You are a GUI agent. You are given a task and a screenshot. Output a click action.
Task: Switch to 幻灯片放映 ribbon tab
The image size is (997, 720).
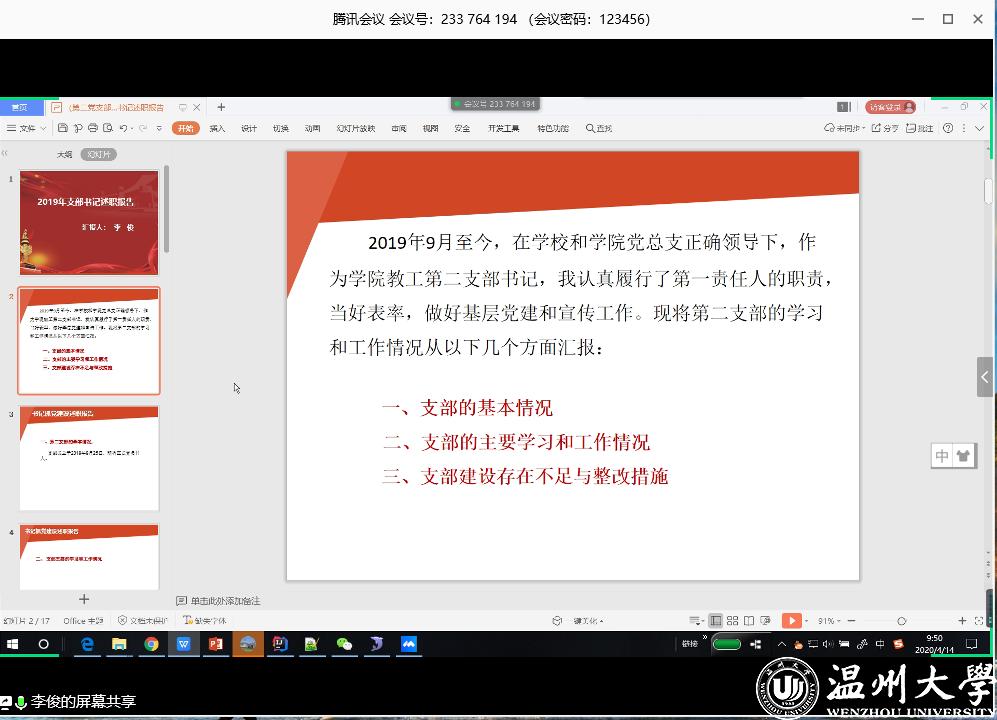pyautogui.click(x=356, y=128)
